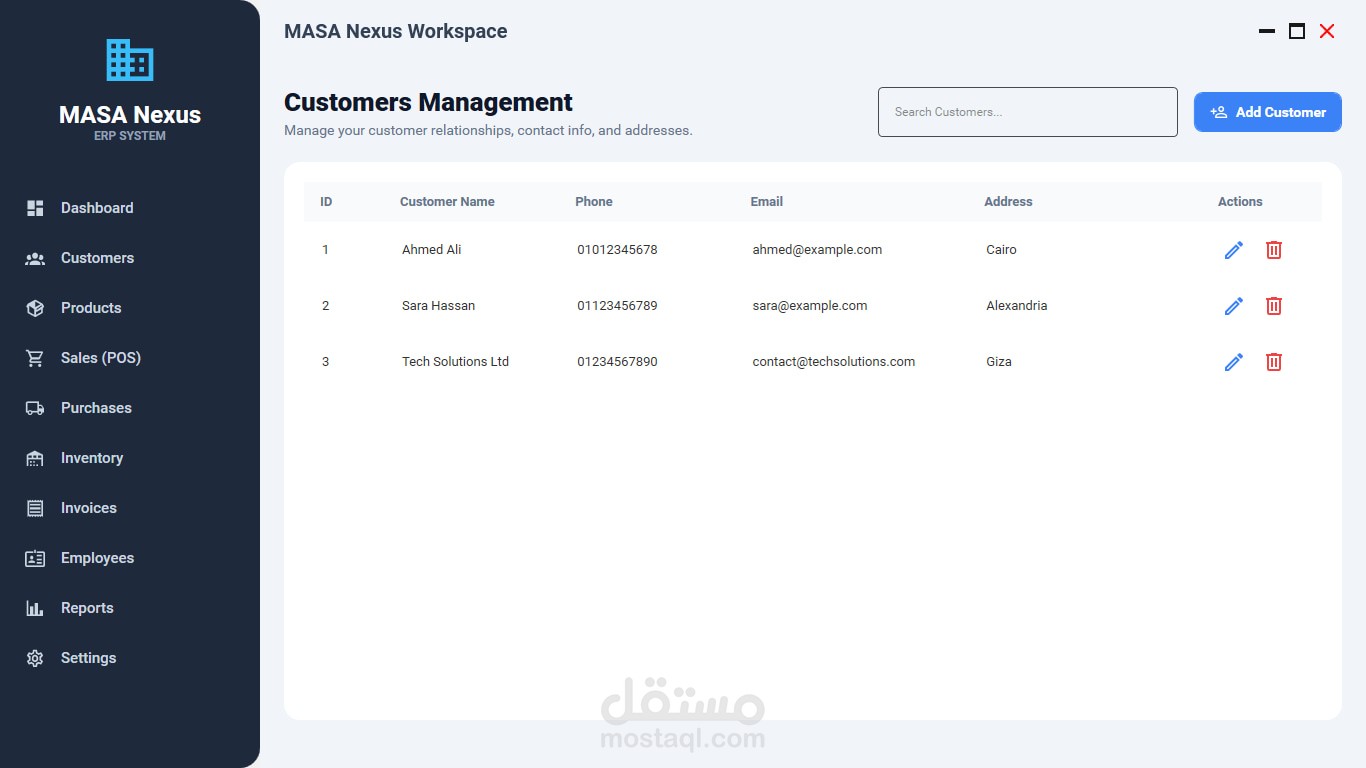This screenshot has height=768, width=1366.
Task: Click the Giza address cell
Action: point(999,362)
